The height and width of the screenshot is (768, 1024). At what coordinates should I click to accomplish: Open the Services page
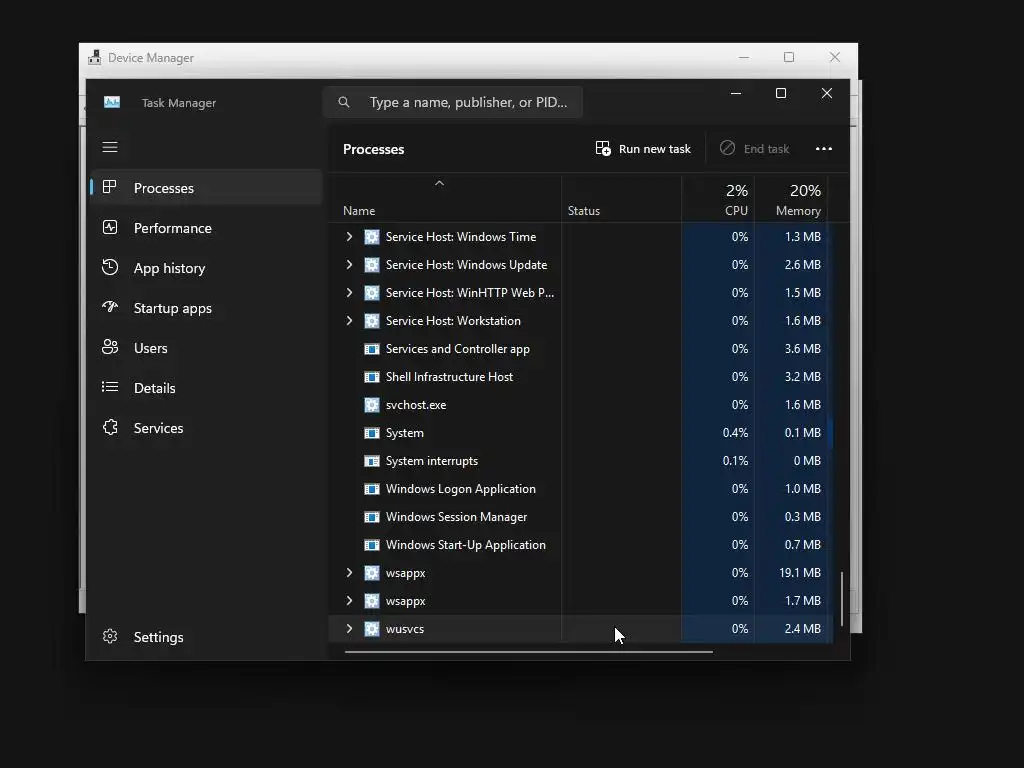[x=206, y=428]
